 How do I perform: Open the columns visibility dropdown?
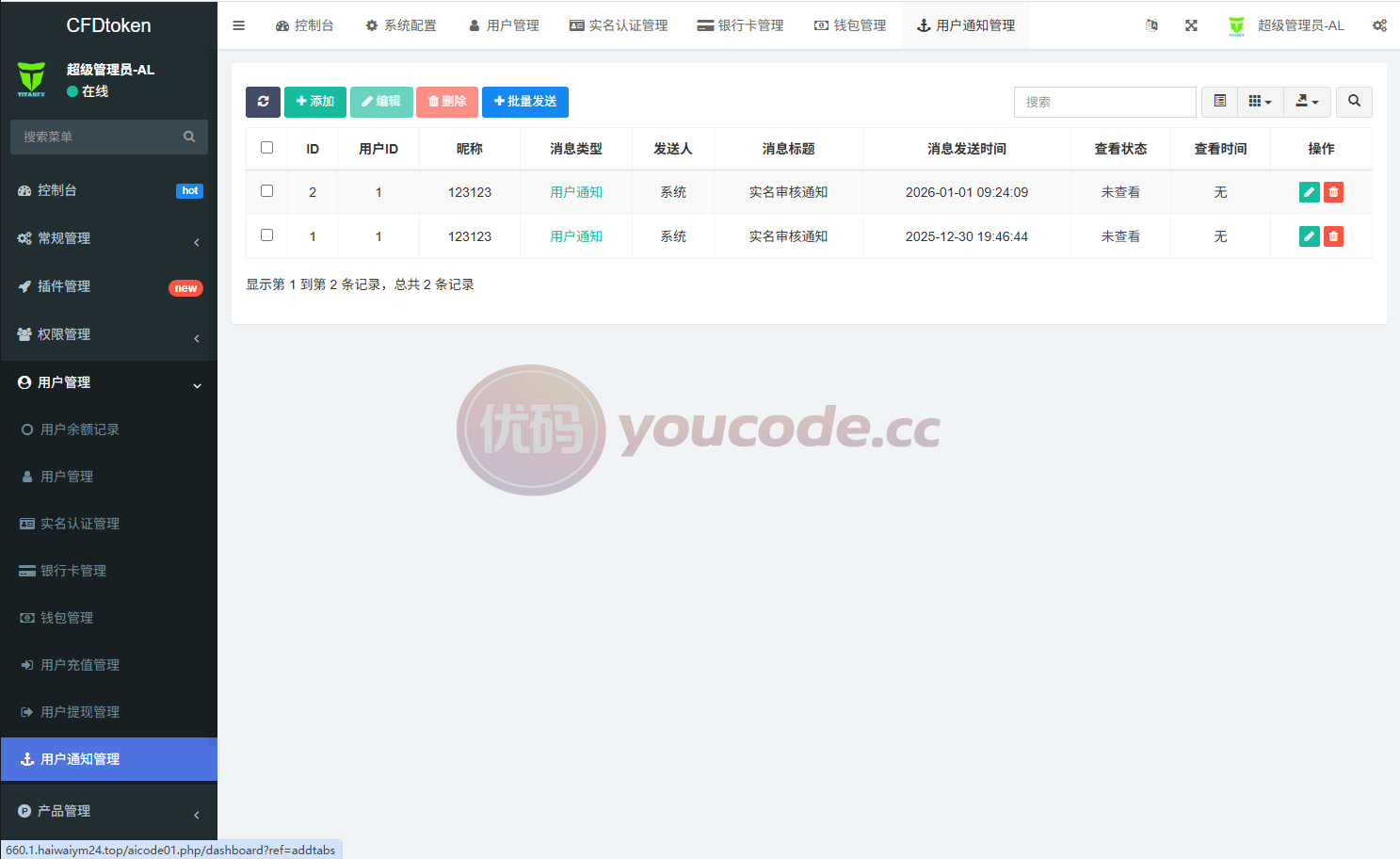coord(1261,102)
